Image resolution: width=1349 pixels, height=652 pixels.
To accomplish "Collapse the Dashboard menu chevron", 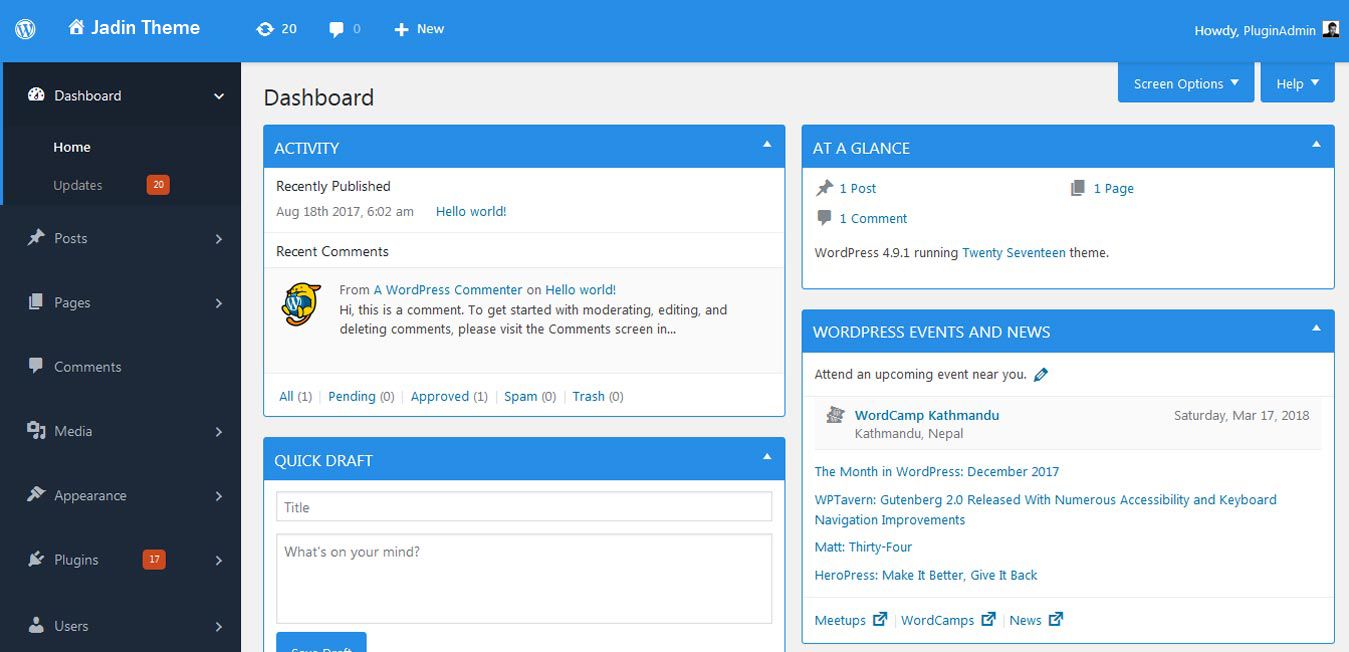I will click(x=219, y=96).
